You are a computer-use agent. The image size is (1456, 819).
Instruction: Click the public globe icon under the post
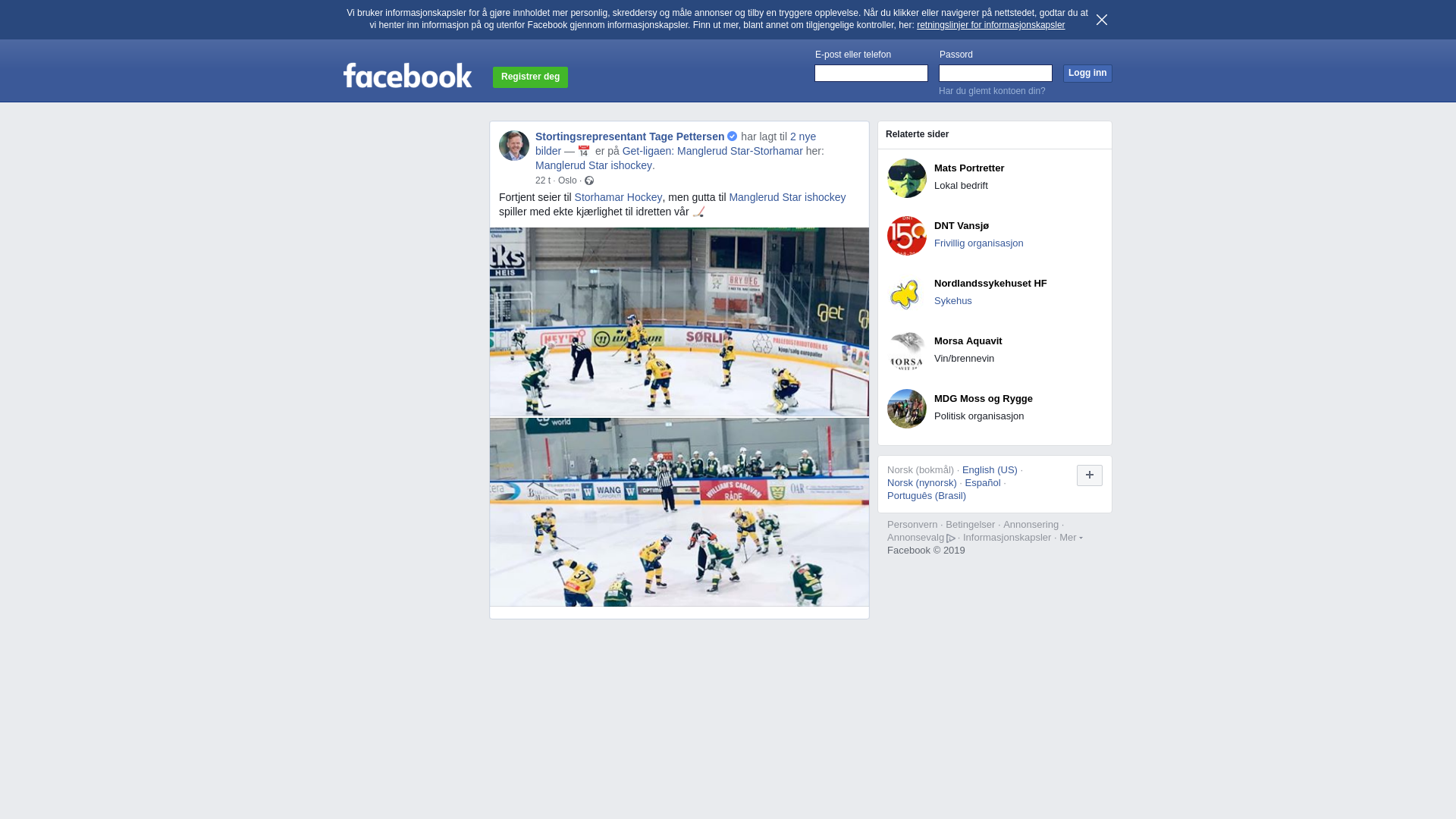pyautogui.click(x=589, y=180)
